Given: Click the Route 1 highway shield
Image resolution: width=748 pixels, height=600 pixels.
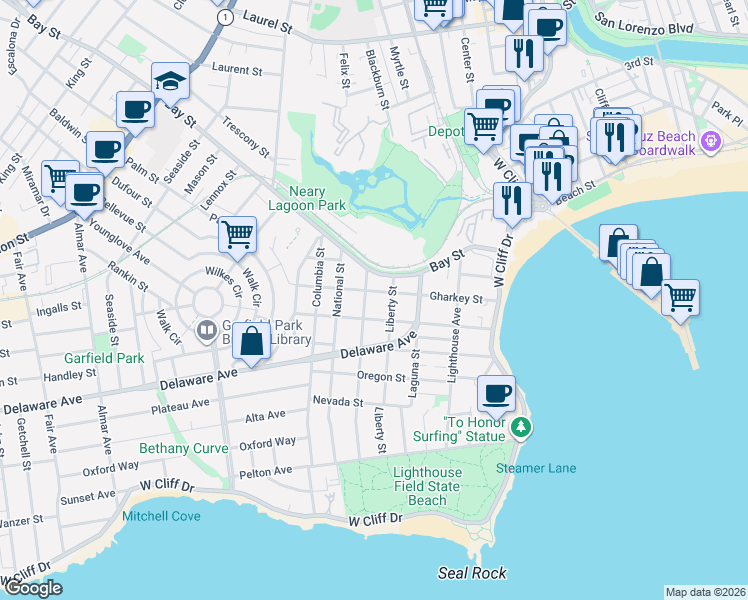Looking at the screenshot, I should coord(225,18).
